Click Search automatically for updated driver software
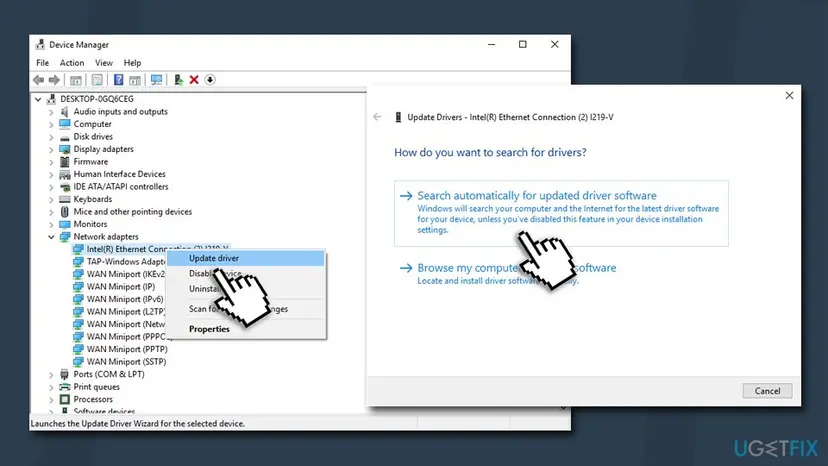 (x=561, y=213)
